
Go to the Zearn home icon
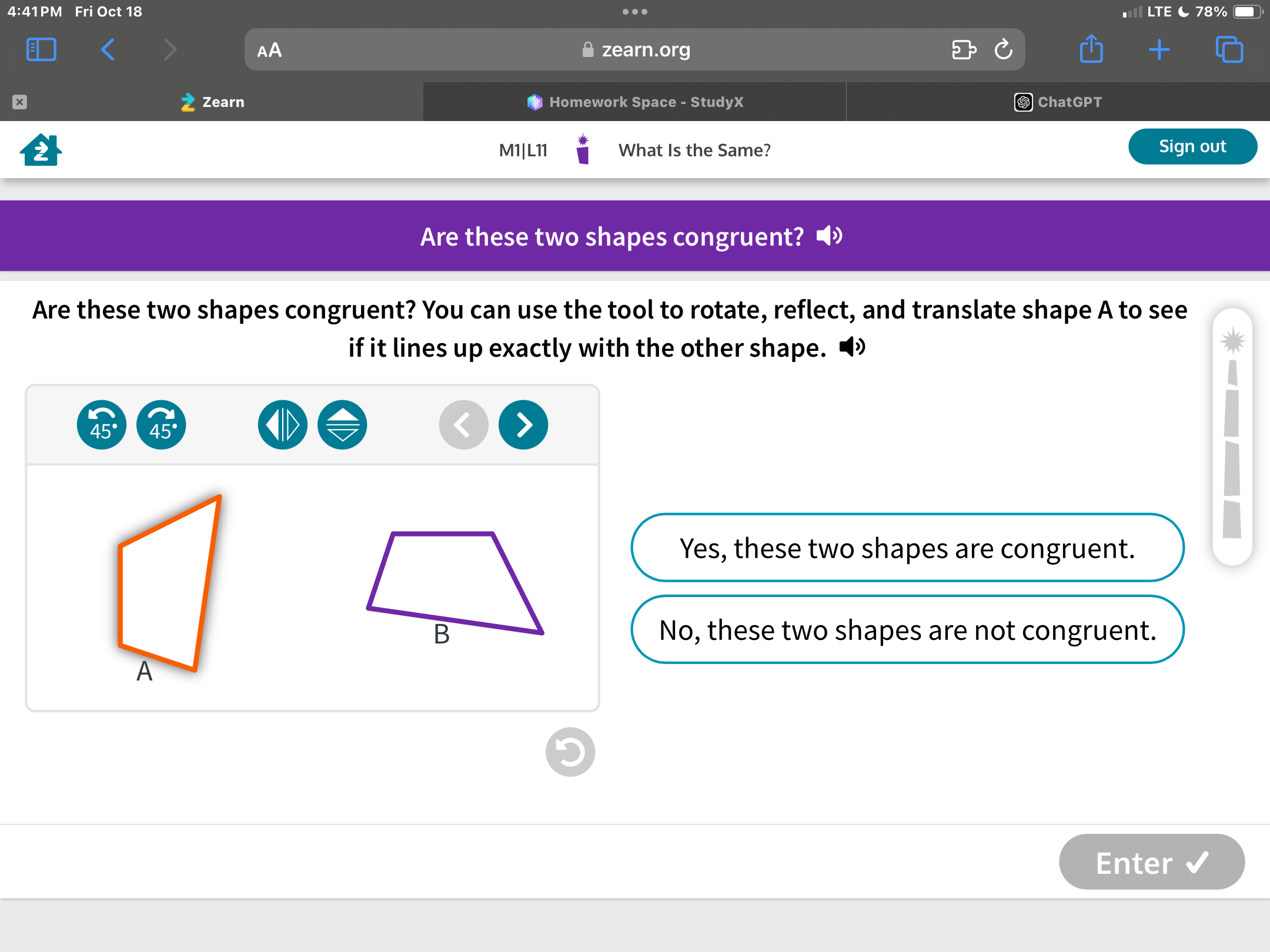(x=41, y=150)
